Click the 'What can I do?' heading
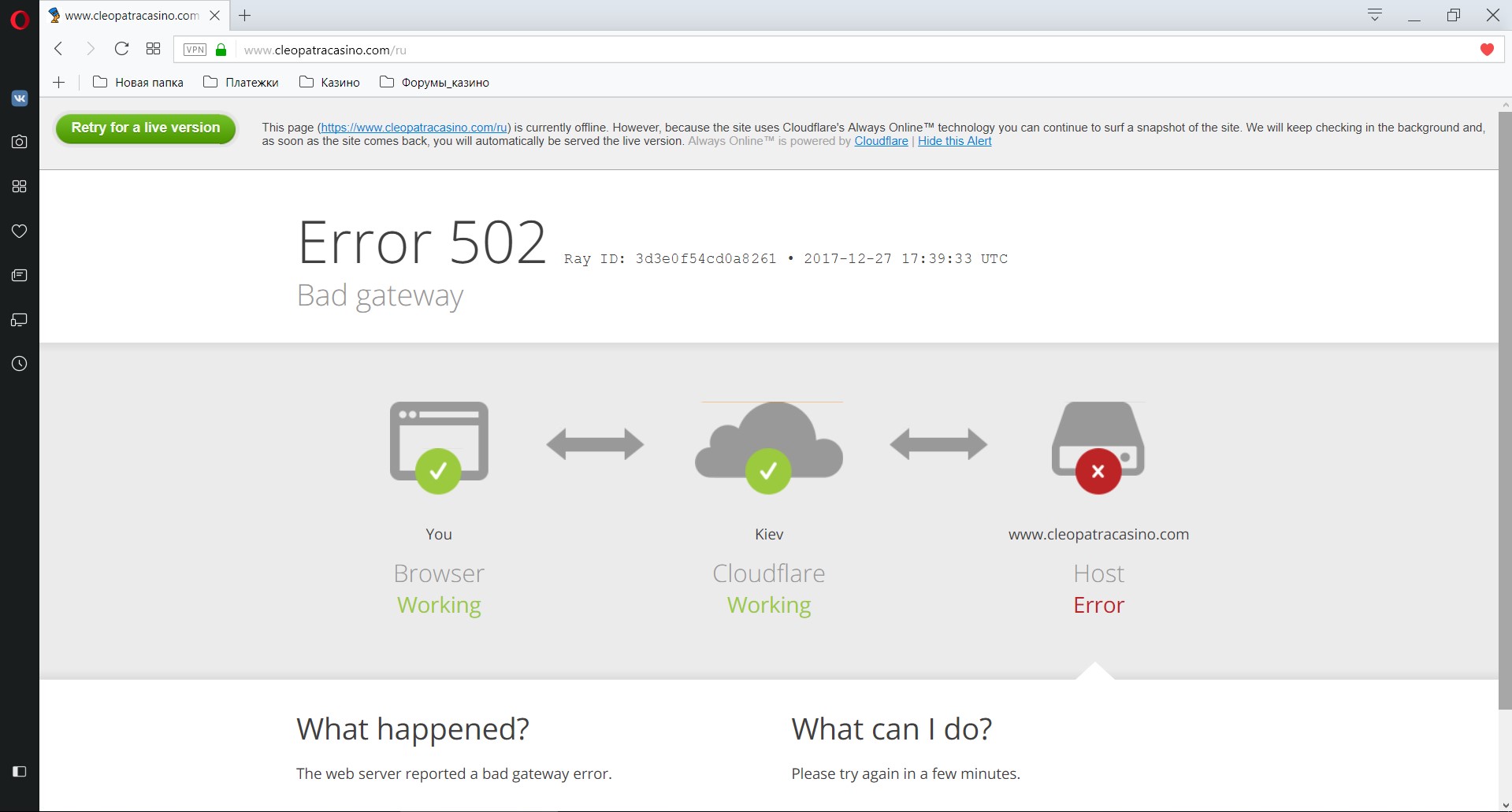The height and width of the screenshot is (812, 1512). (x=892, y=729)
